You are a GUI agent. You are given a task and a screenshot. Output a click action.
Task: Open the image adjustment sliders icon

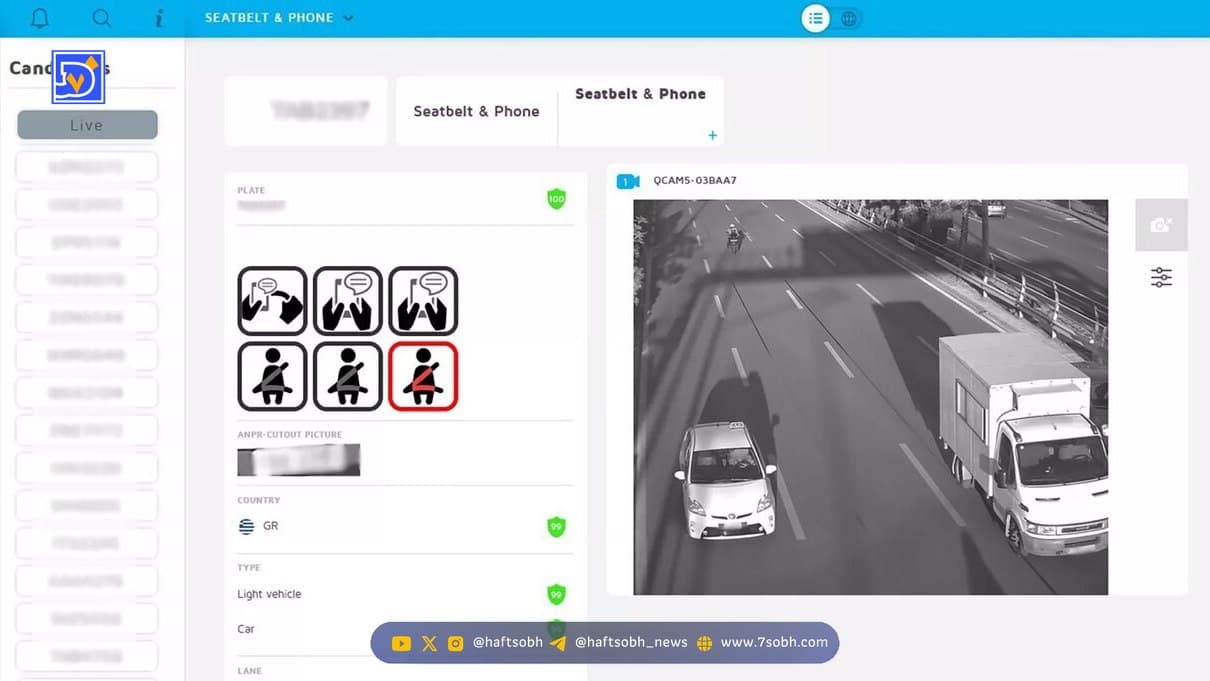point(1161,277)
